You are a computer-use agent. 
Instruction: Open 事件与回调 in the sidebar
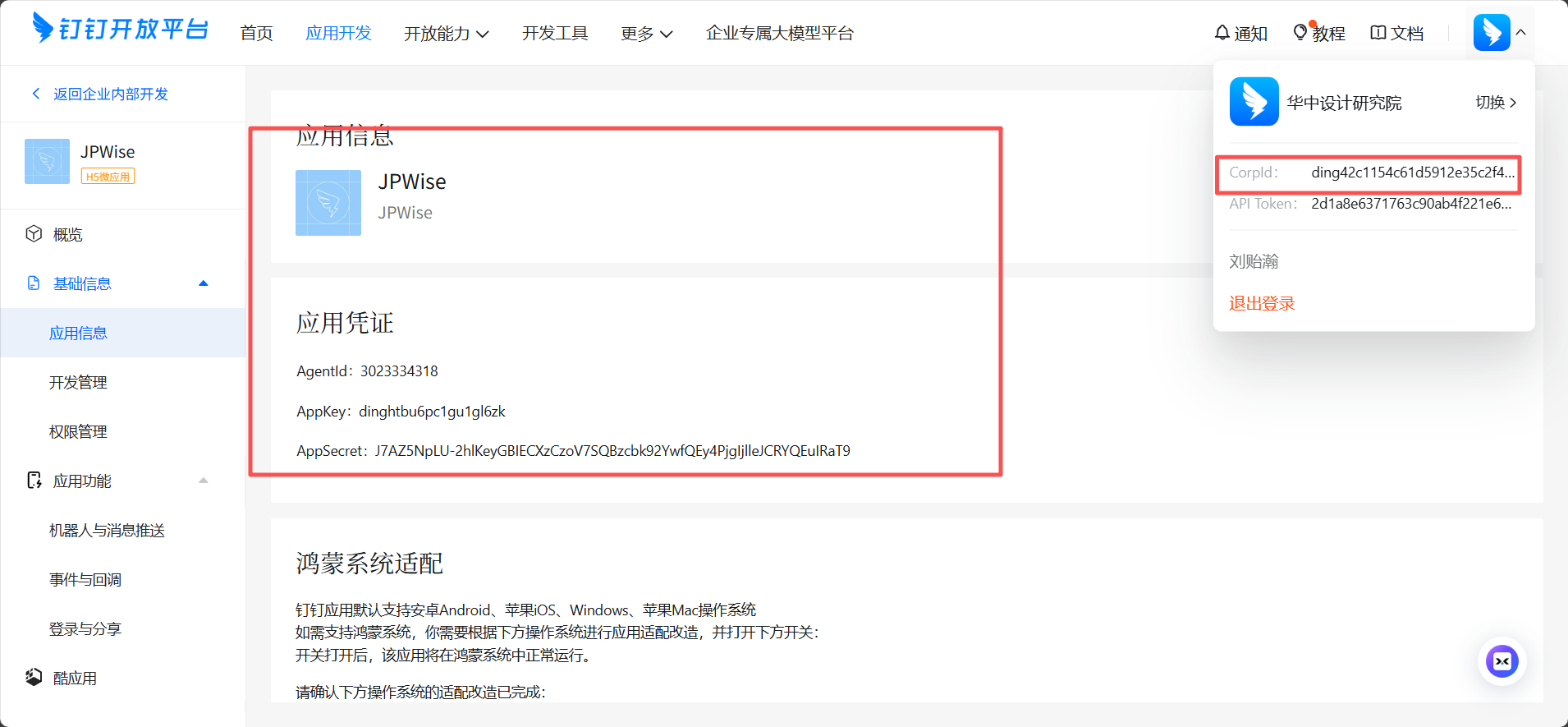click(x=85, y=579)
